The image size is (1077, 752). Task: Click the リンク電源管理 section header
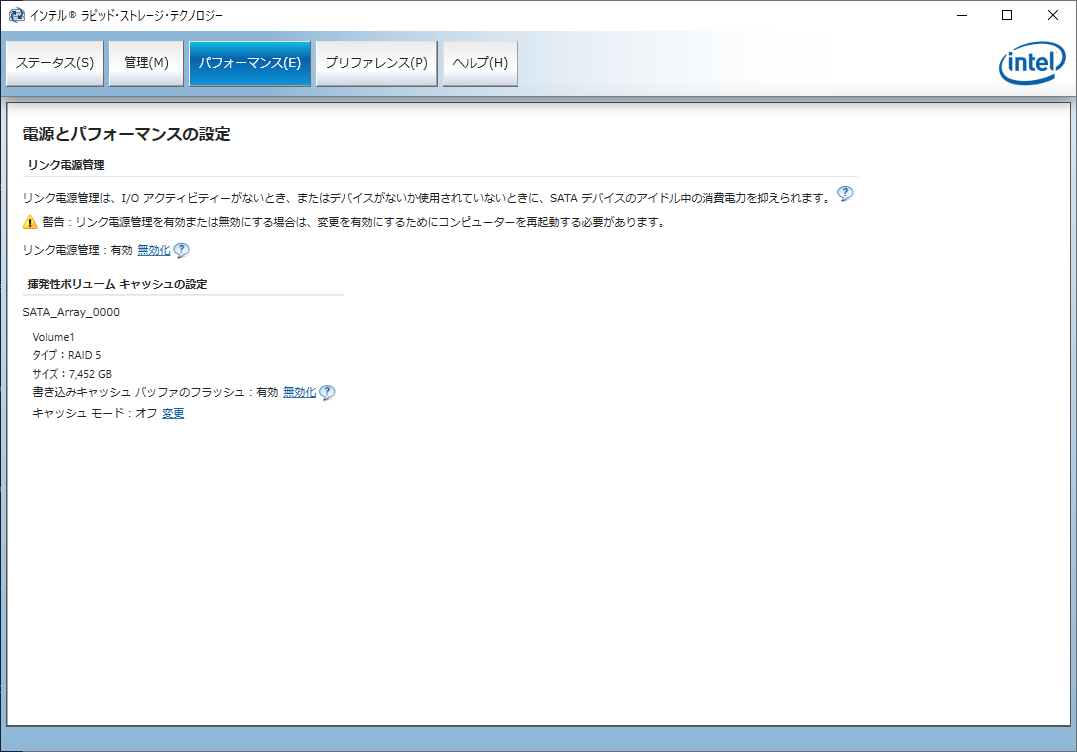click(66, 165)
